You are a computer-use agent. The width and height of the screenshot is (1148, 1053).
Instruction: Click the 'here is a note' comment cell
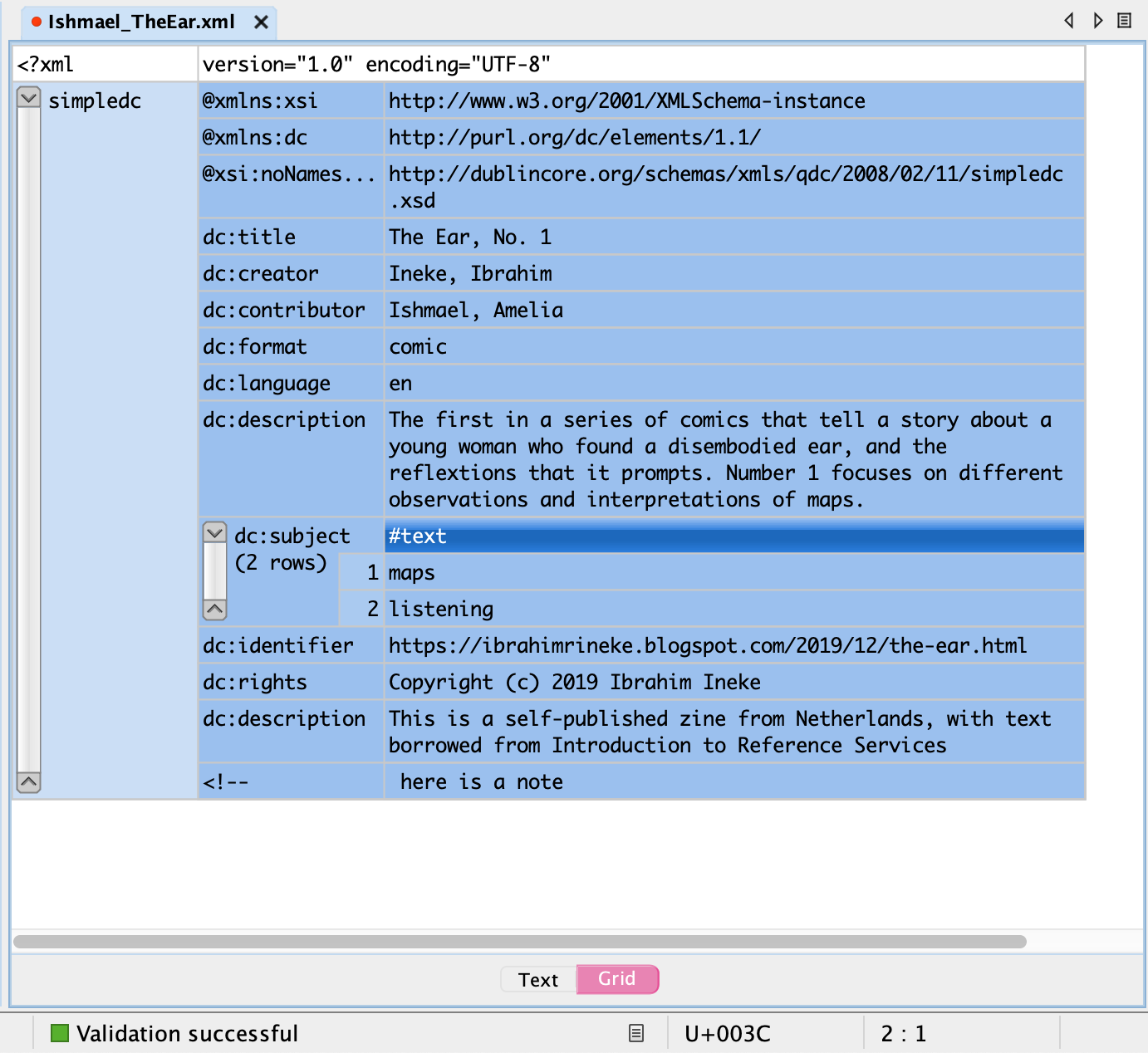click(733, 782)
